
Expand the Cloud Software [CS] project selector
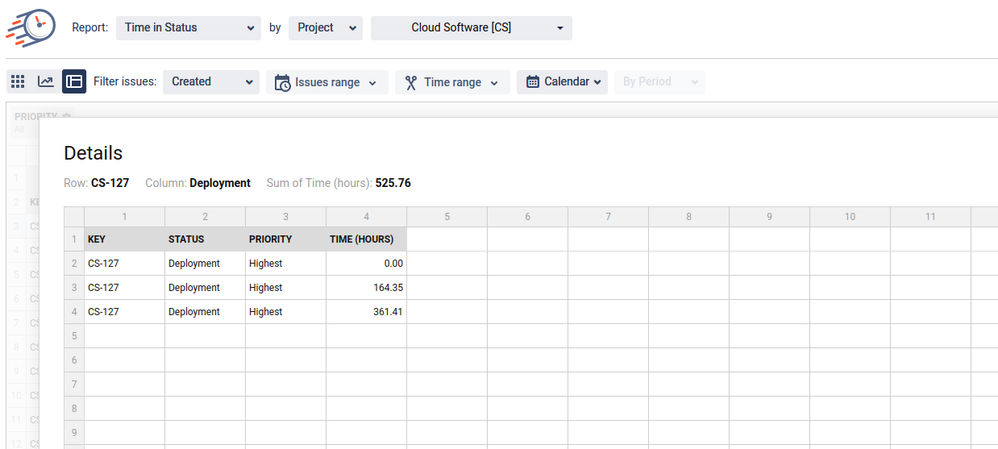point(471,28)
